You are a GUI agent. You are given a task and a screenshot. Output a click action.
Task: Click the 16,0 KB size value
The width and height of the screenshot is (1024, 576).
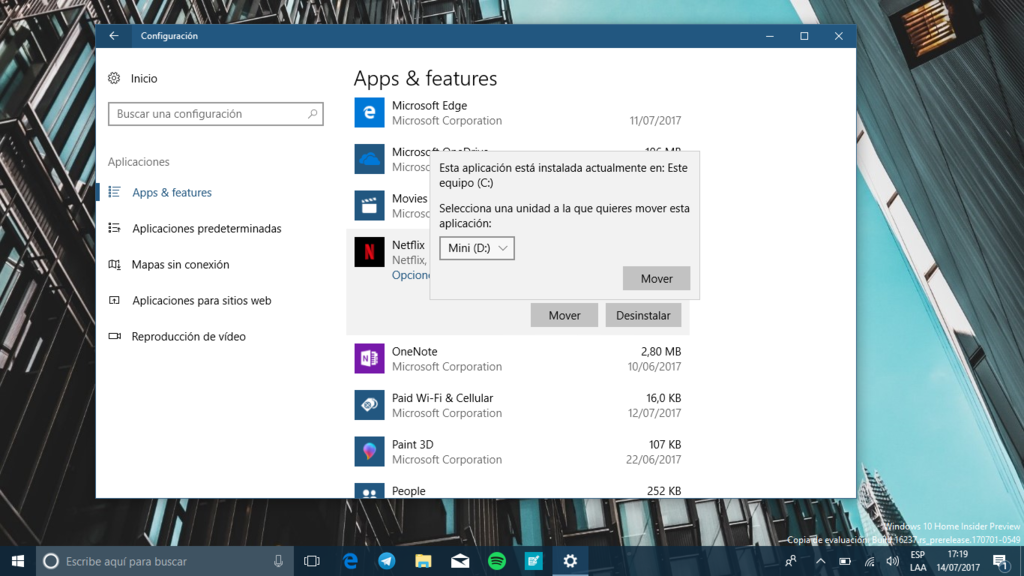[x=664, y=398]
